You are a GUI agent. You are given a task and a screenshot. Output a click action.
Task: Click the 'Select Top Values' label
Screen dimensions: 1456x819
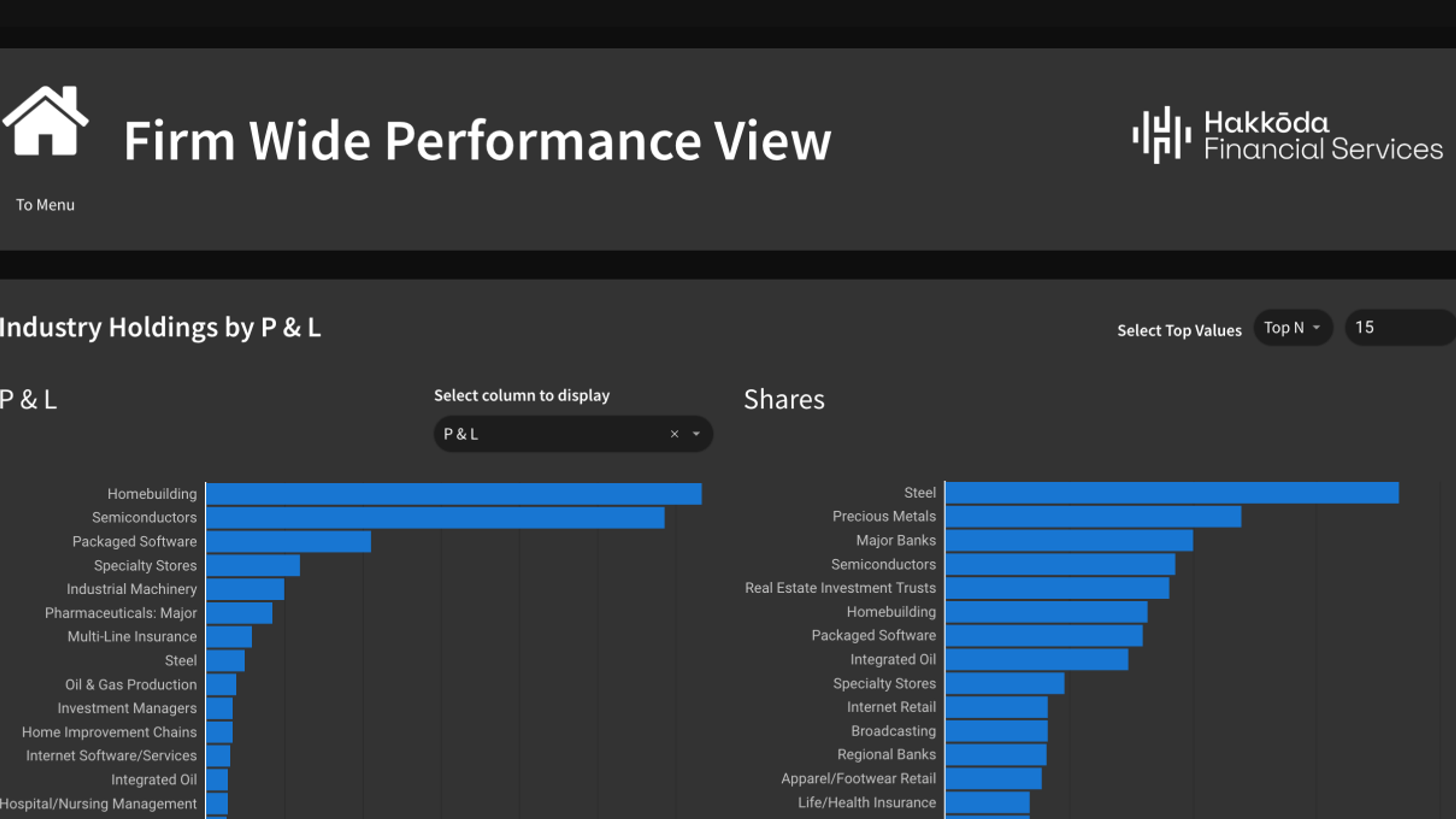[1180, 331]
